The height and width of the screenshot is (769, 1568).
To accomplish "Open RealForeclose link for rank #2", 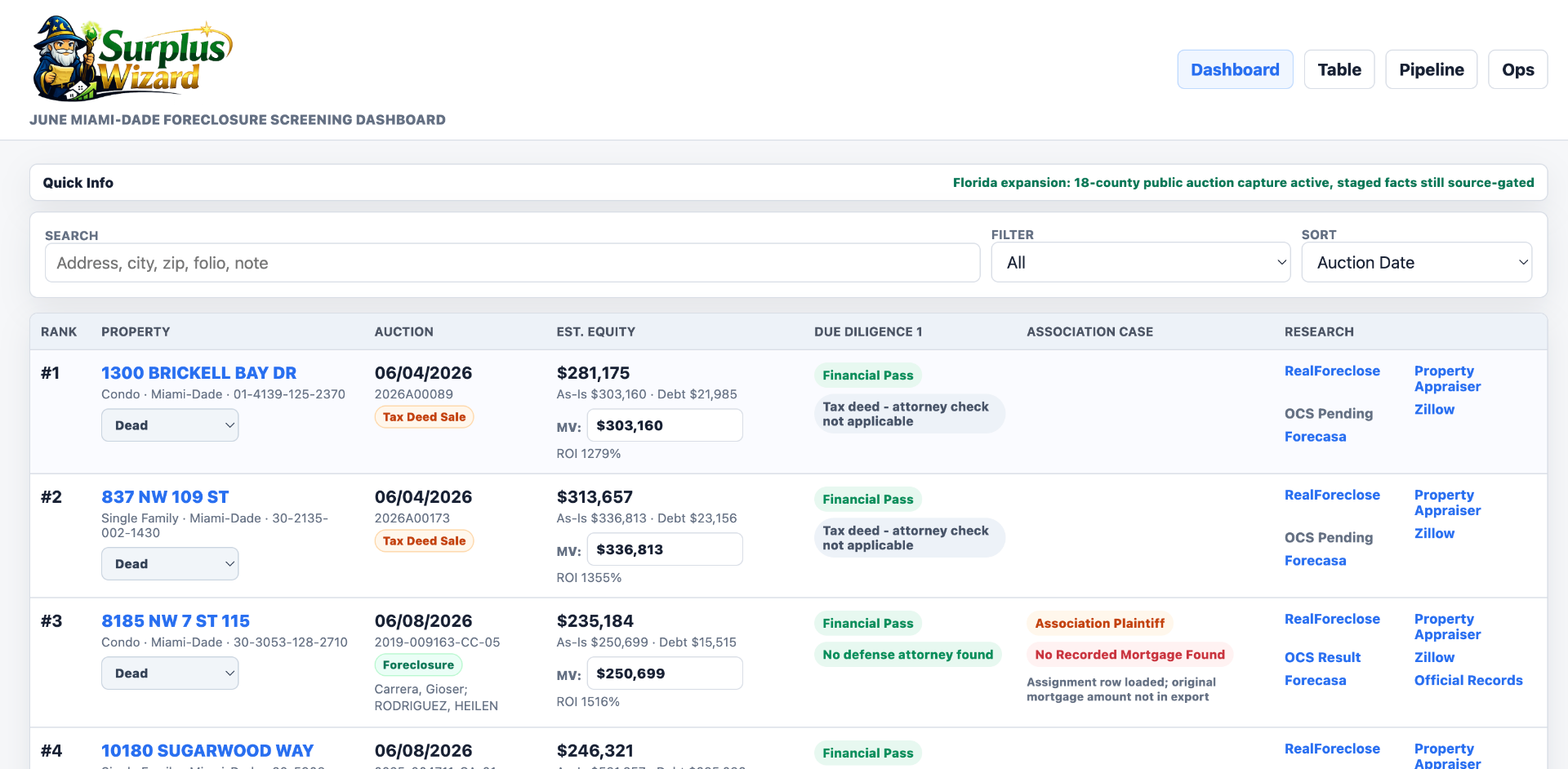I will [1332, 495].
